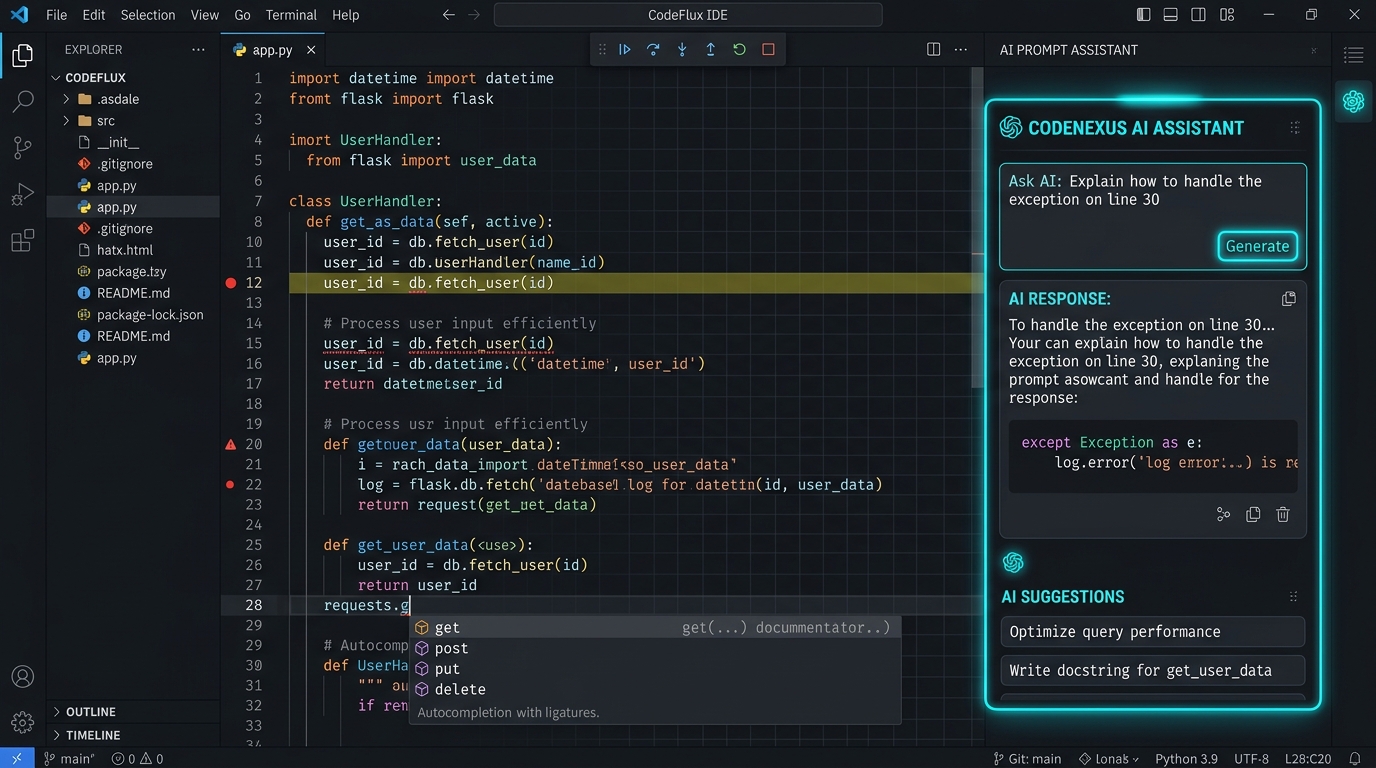
Task: Choose Write docstring for get_user_data suggestion
Action: click(1152, 670)
